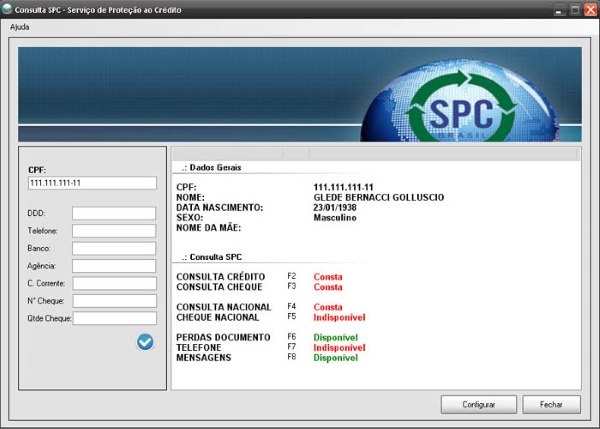600x429 pixels.
Task: Click CPF value in Dados Gerais
Action: [343, 187]
